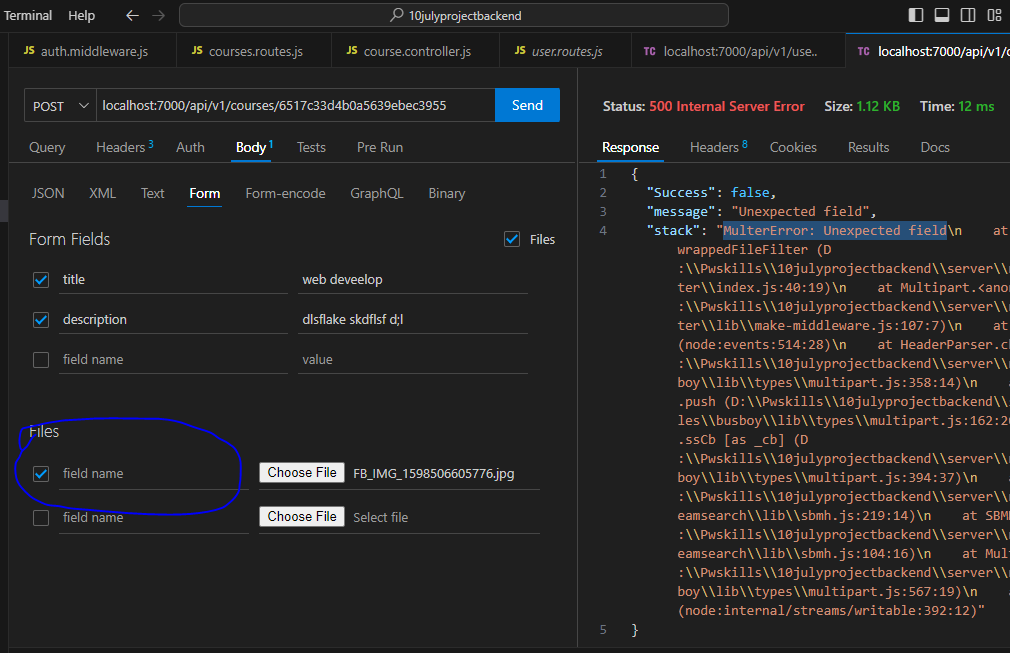Open the Docs response tab
The image size is (1010, 653).
935,147
